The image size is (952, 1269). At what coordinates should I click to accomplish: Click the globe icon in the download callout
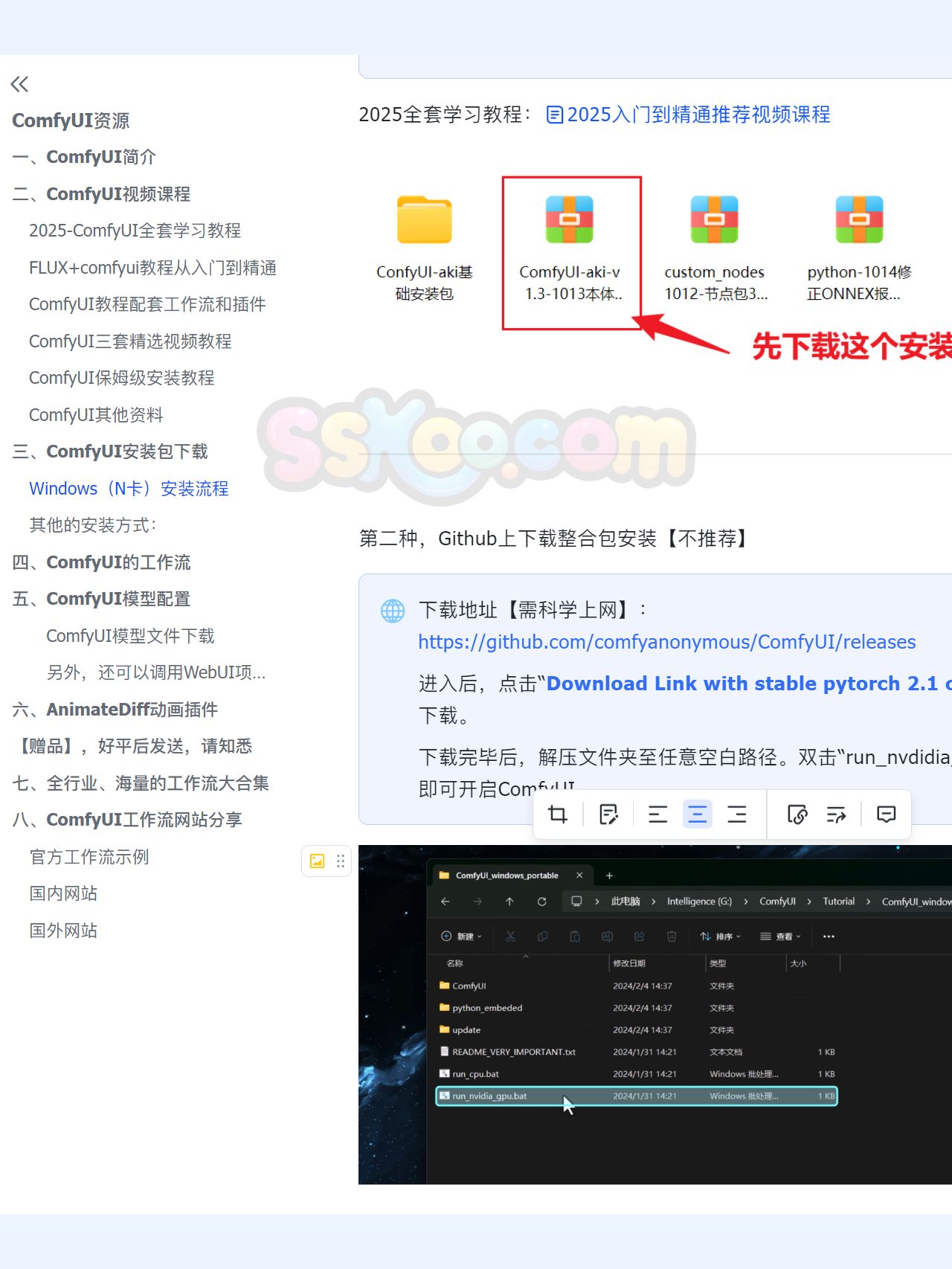pos(393,611)
